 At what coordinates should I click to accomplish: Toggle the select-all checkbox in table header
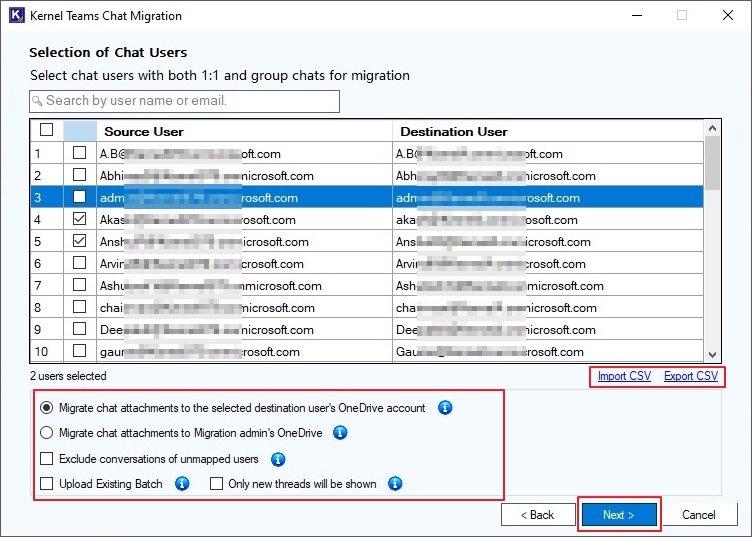(47, 129)
